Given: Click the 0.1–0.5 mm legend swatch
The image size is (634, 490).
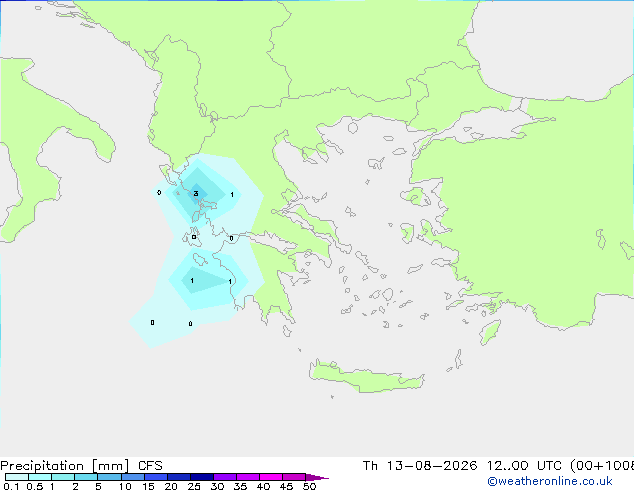Looking at the screenshot, I should 17,477.
